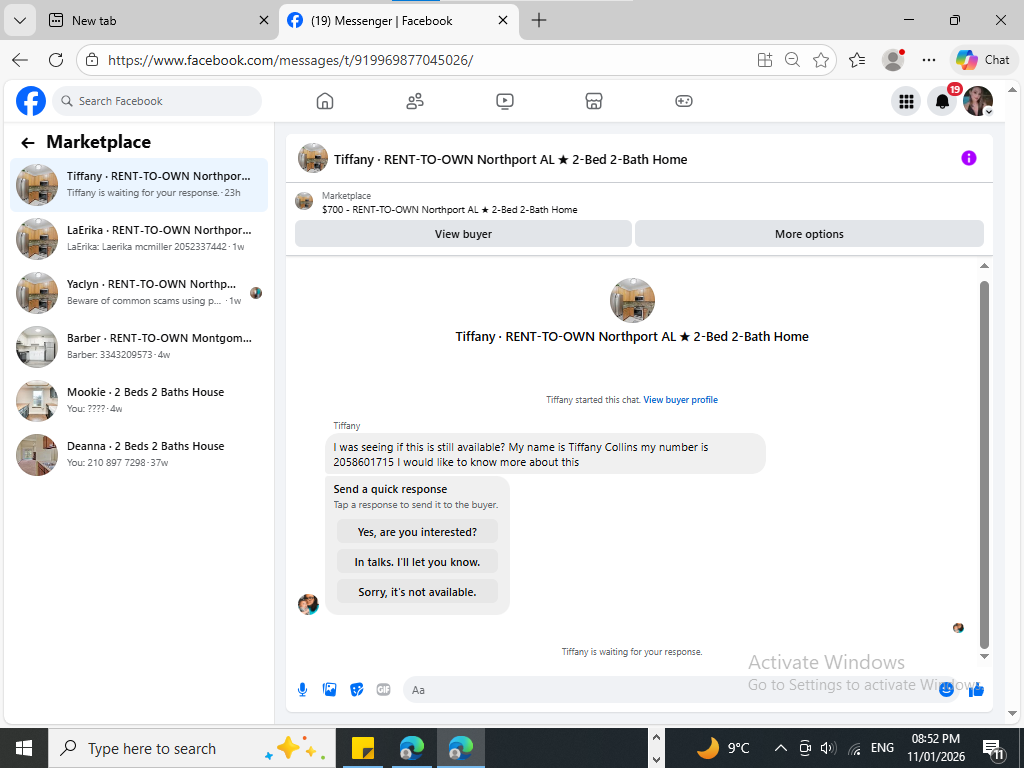Click the View buyer button
1024x768 pixels.
(x=463, y=234)
